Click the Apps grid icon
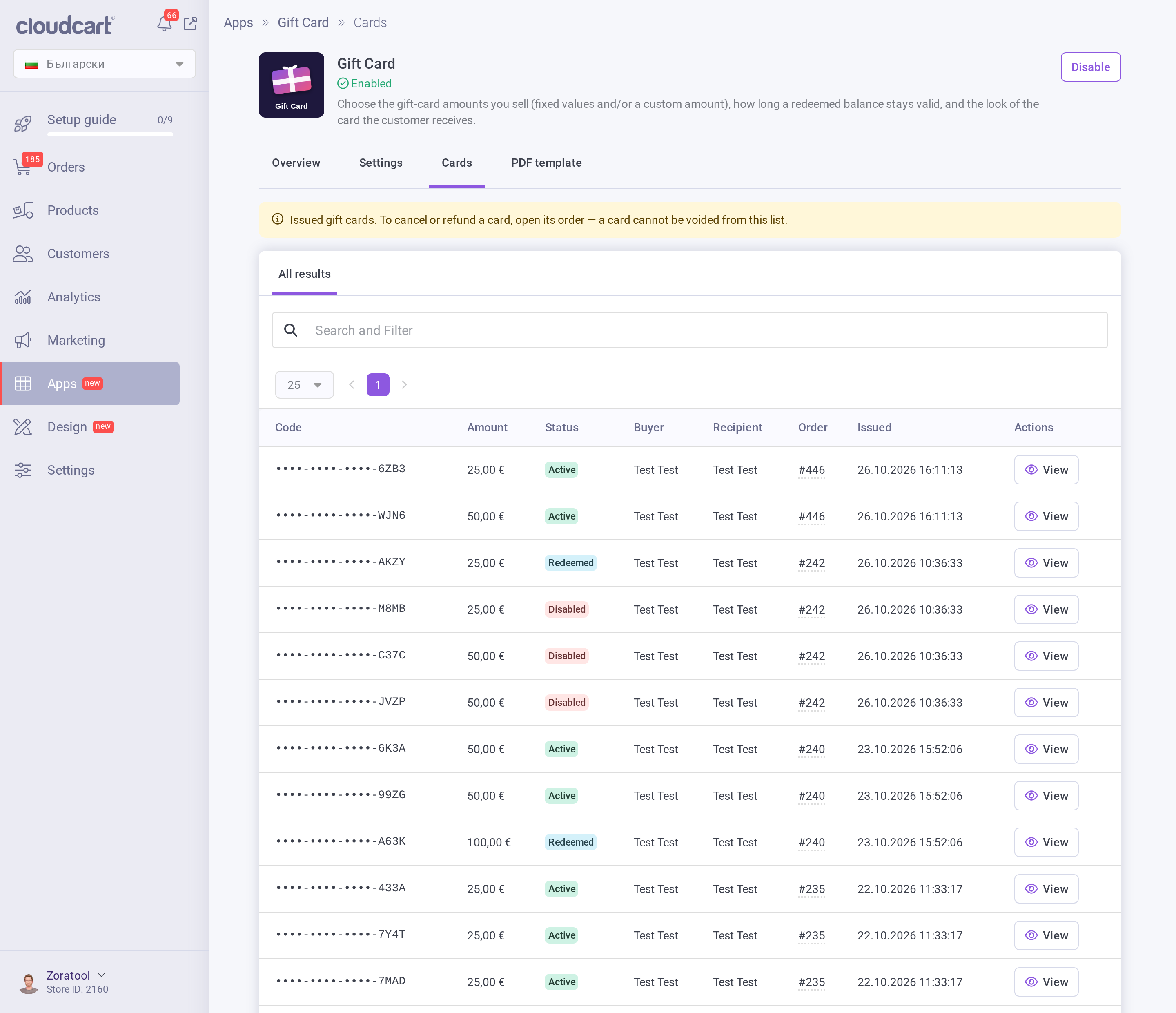 [x=23, y=384]
